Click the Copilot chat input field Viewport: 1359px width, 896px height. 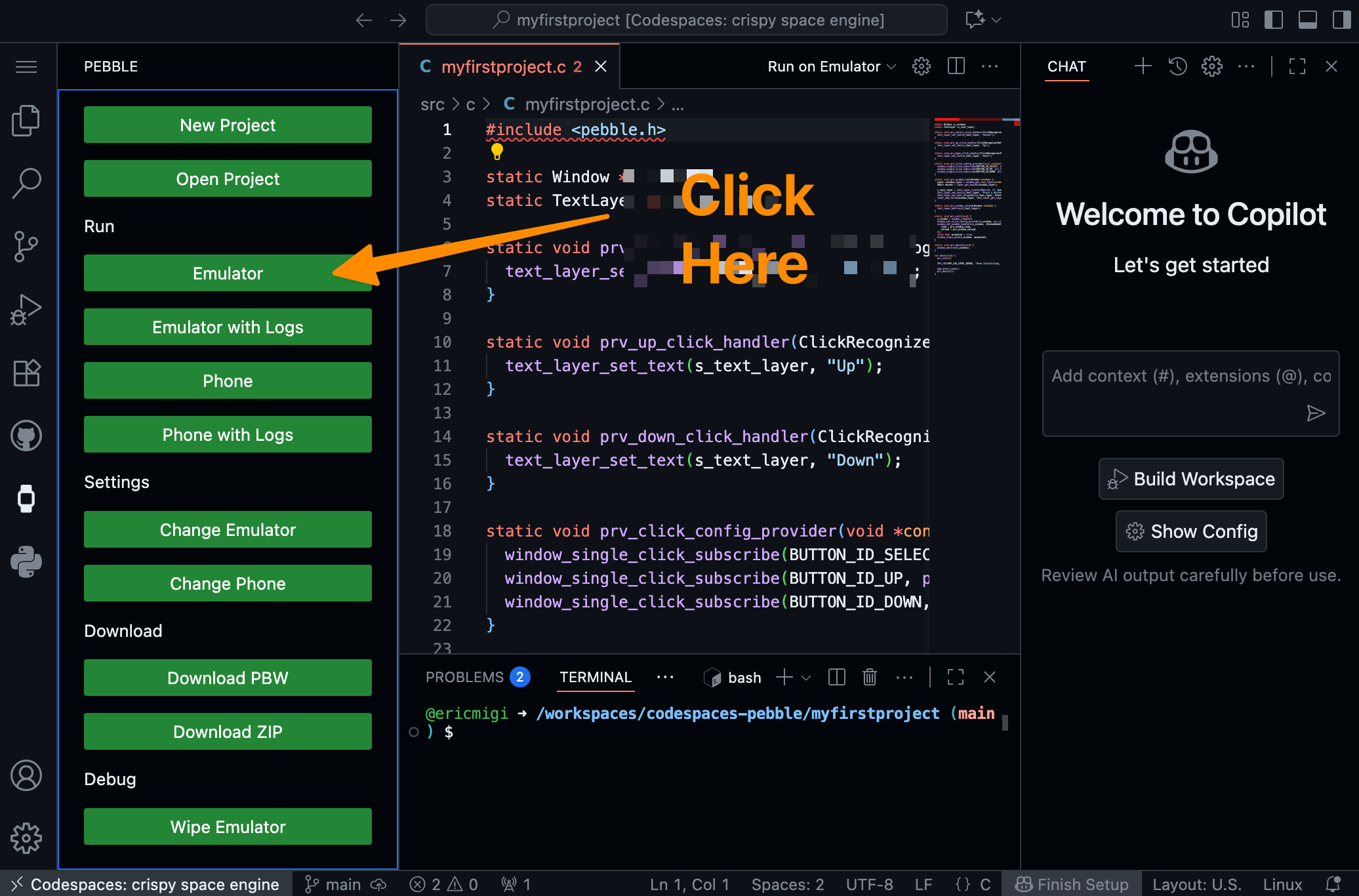1174,387
